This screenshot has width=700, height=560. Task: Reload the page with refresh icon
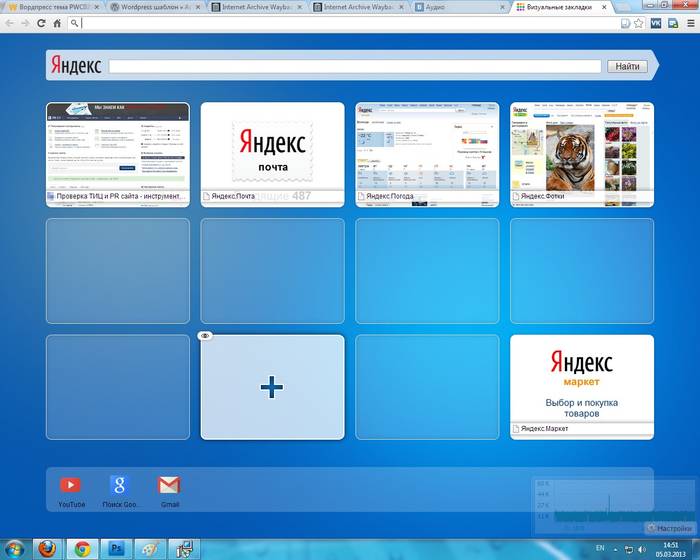tap(41, 23)
